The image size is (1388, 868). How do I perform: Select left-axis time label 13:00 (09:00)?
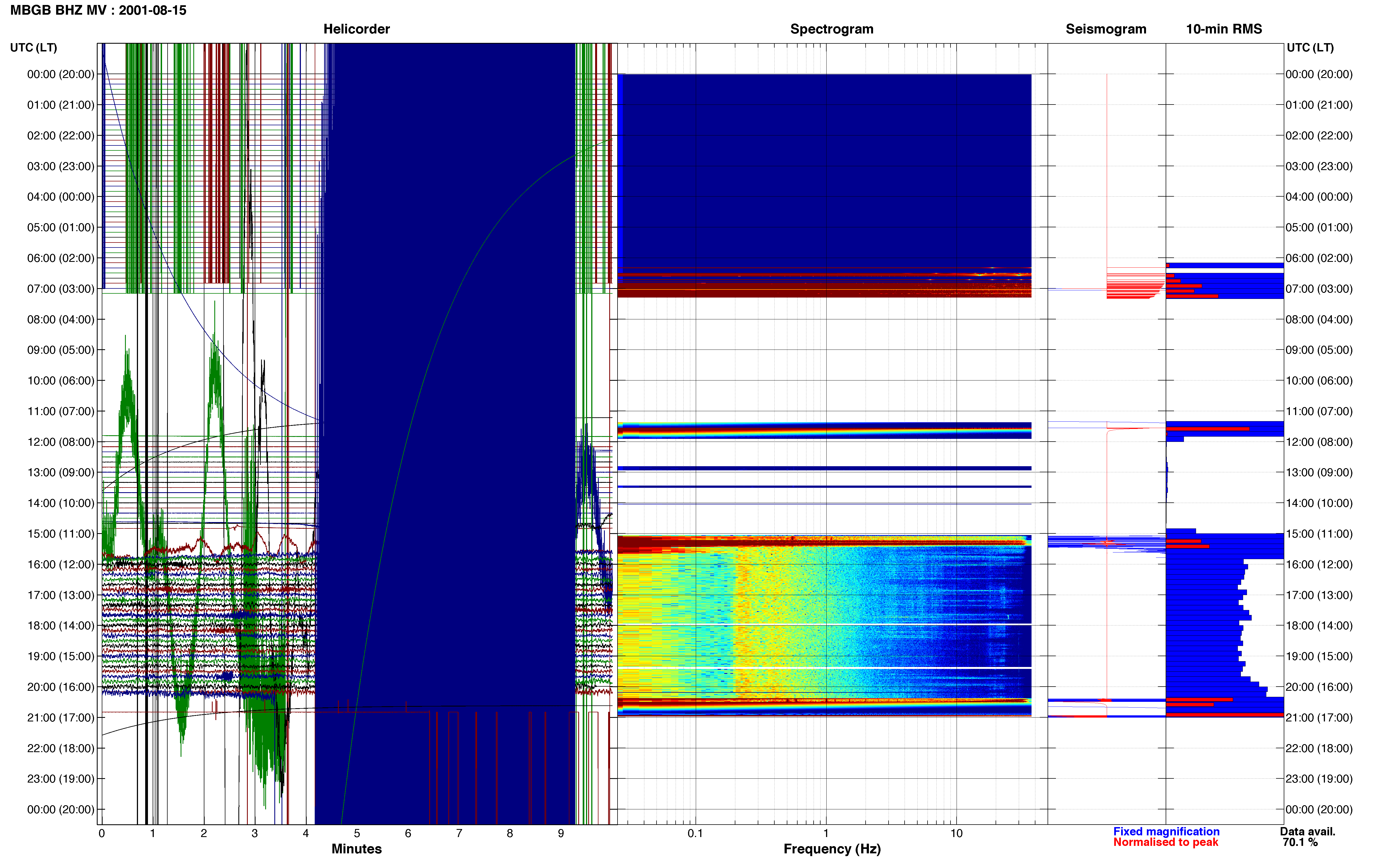coord(61,473)
